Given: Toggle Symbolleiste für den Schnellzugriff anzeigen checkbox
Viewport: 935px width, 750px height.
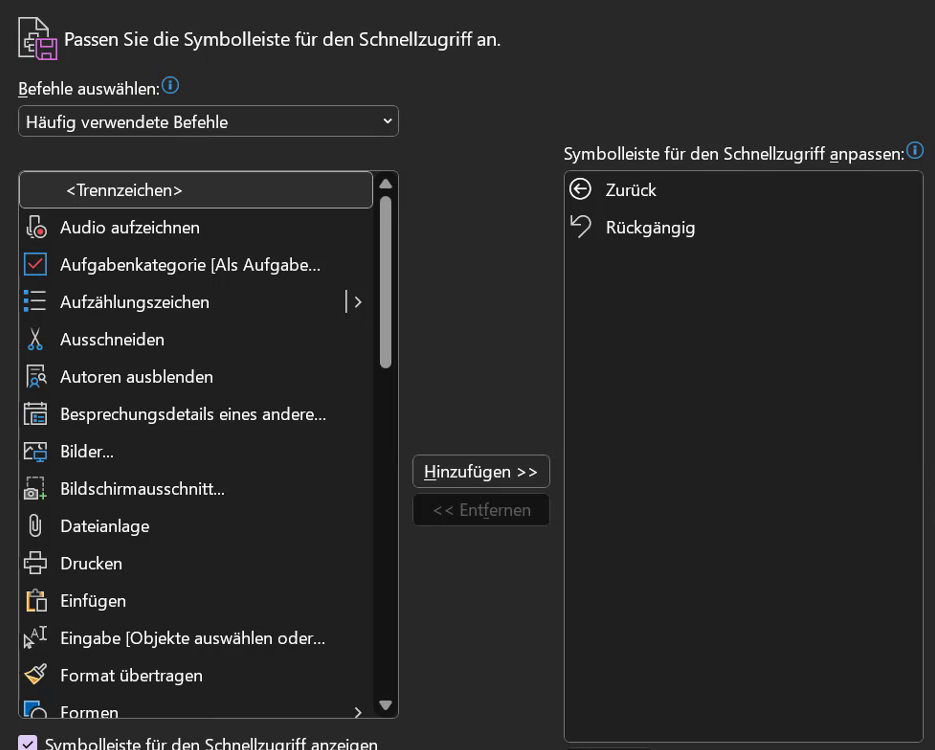Looking at the screenshot, I should pyautogui.click(x=28, y=744).
